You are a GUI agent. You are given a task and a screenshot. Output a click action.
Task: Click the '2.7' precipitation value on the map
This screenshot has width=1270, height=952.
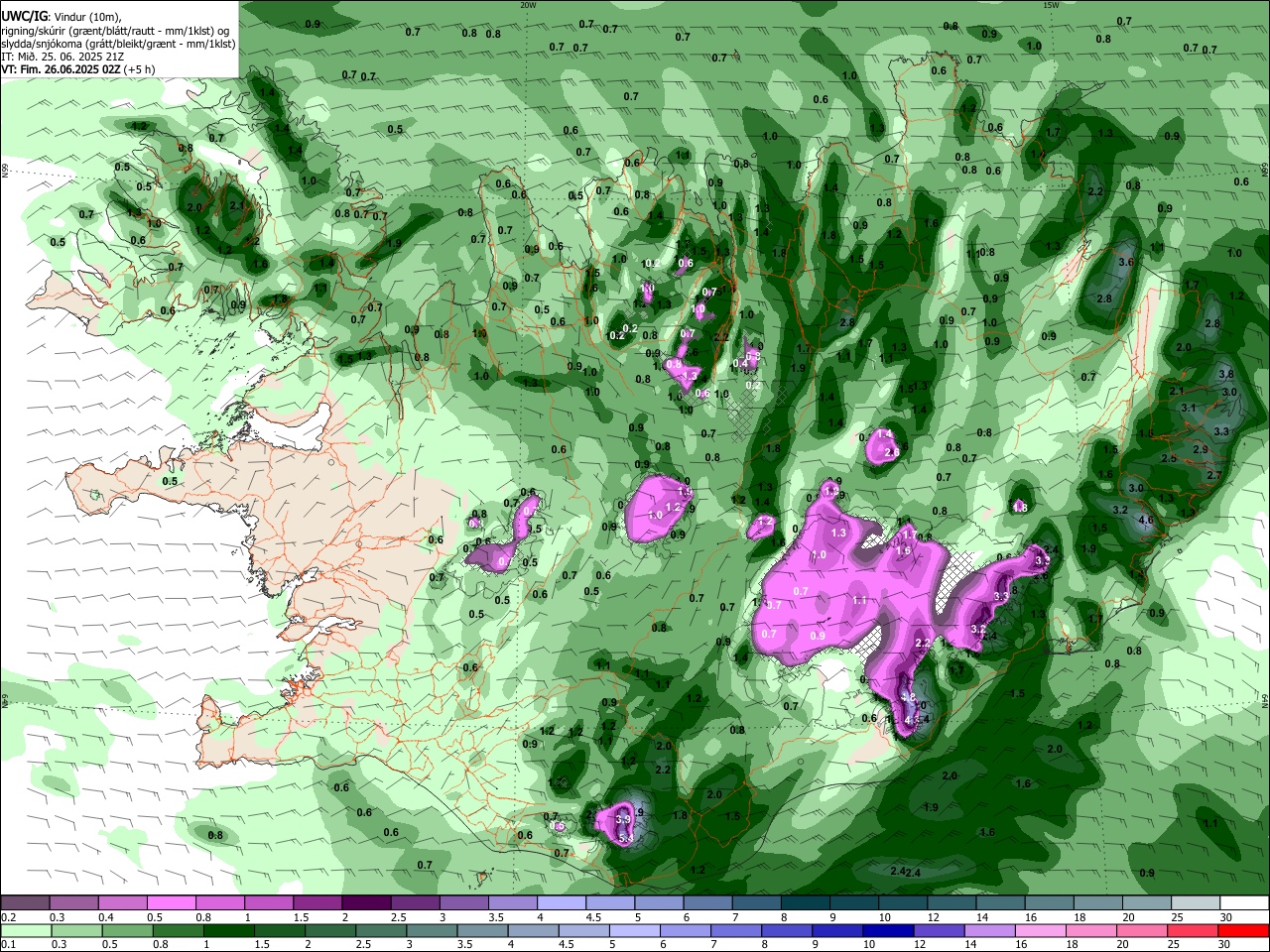pos(1213,476)
